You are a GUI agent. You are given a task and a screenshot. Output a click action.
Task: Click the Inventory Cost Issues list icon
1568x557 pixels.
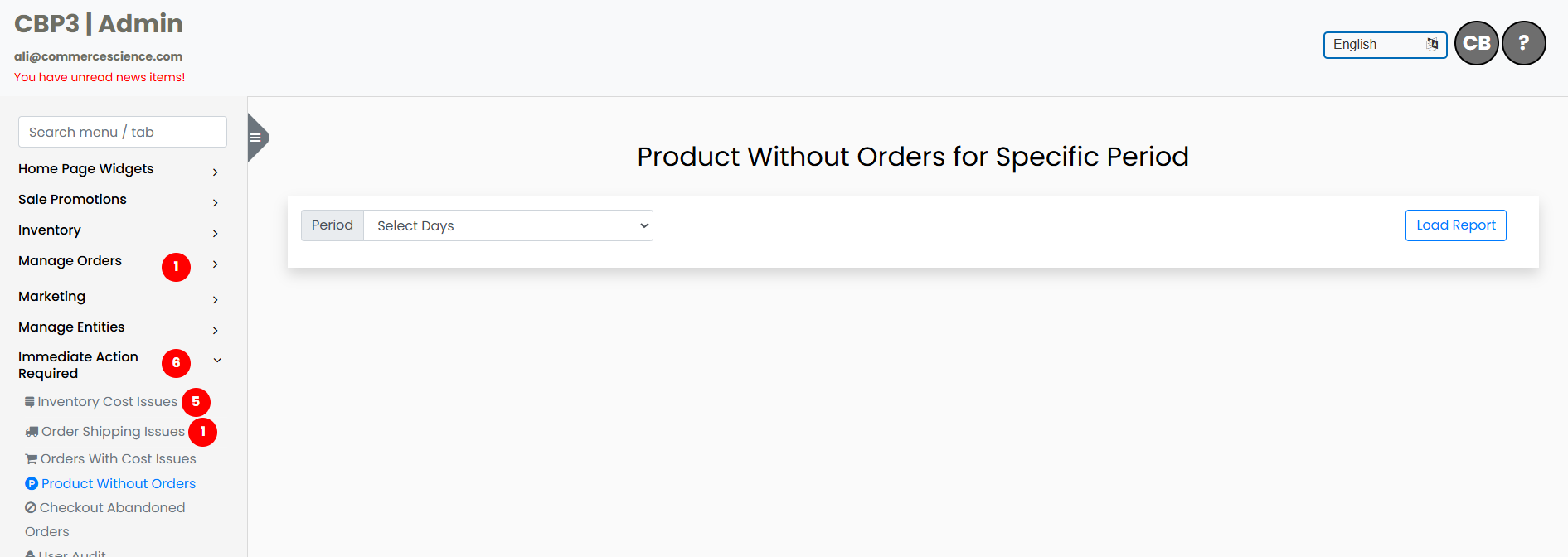pyautogui.click(x=30, y=402)
